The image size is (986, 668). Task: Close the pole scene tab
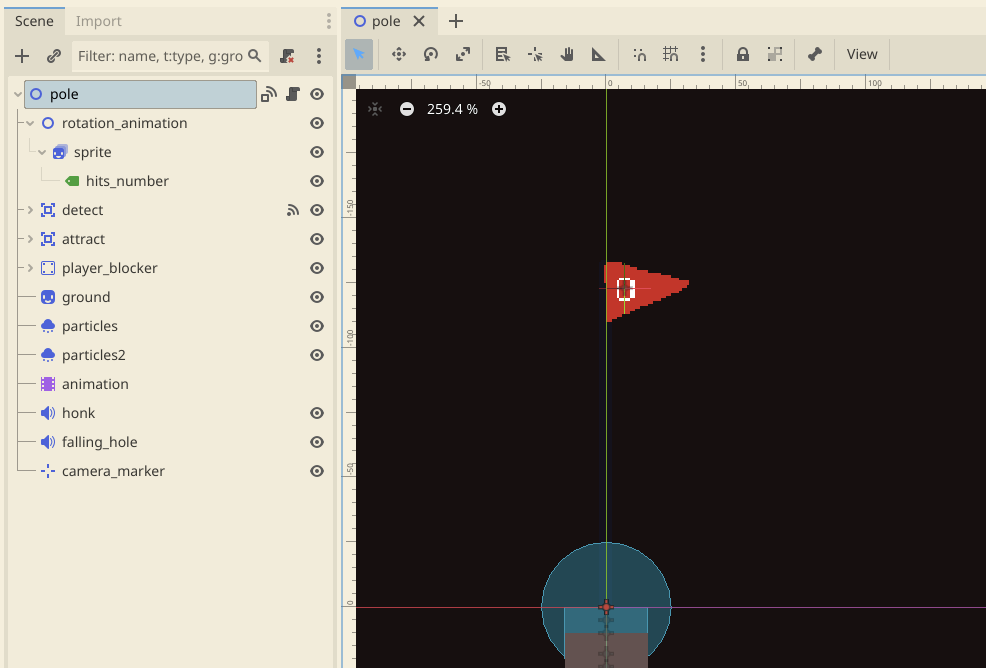click(419, 21)
